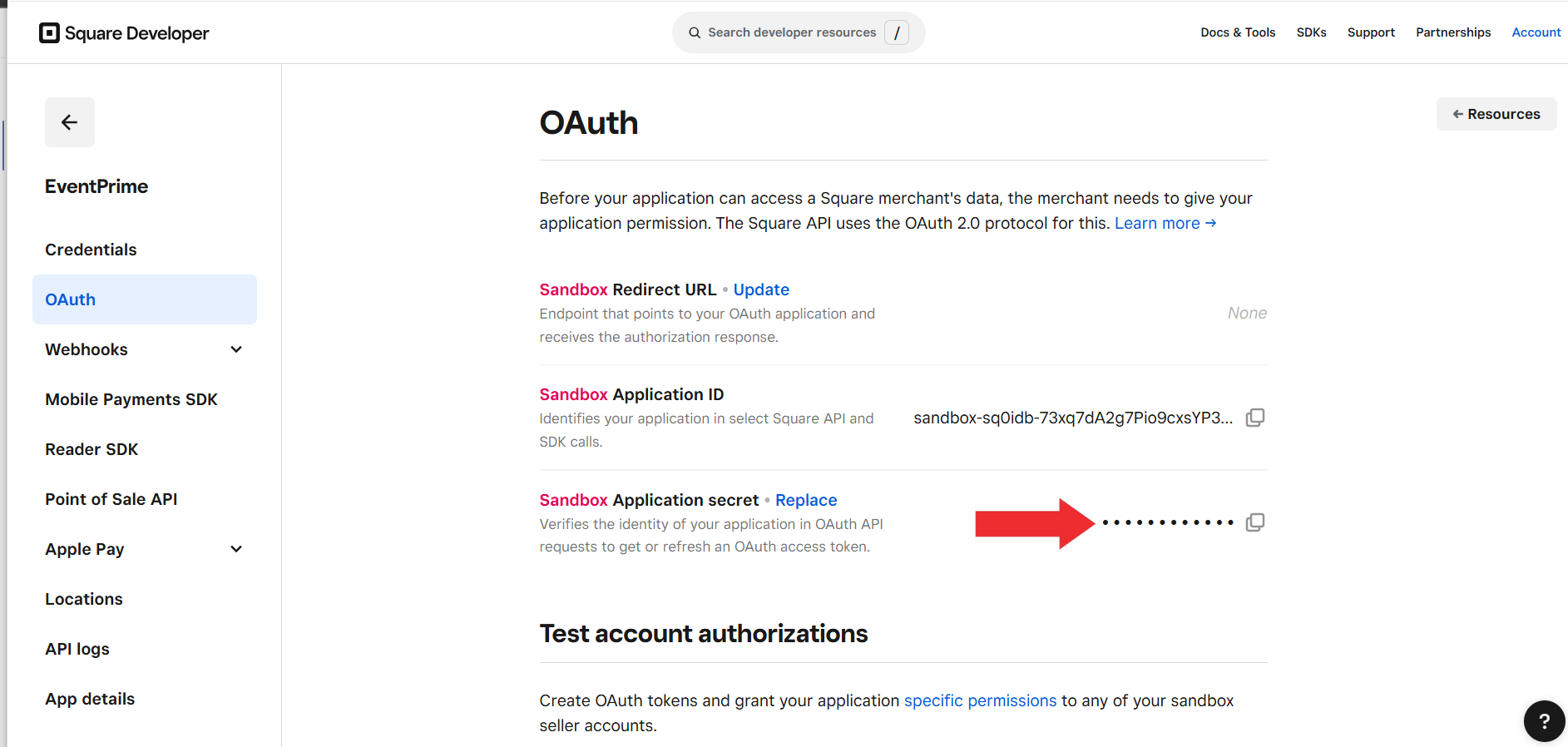Screen dimensions: 1568x747
Task: Focus the Search developer resources field
Action: (792, 32)
